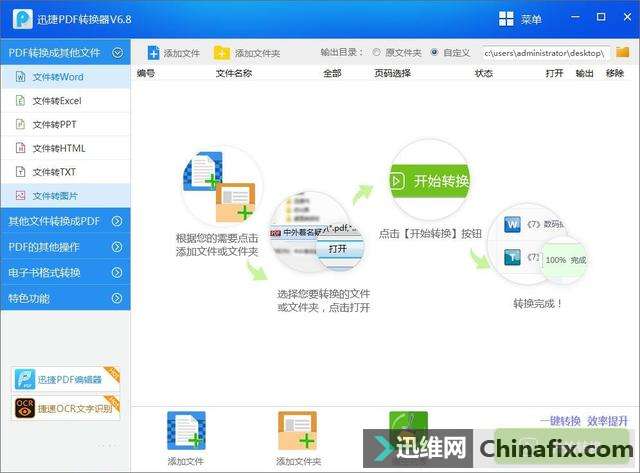Click the 输出 column header

pyautogui.click(x=584, y=73)
